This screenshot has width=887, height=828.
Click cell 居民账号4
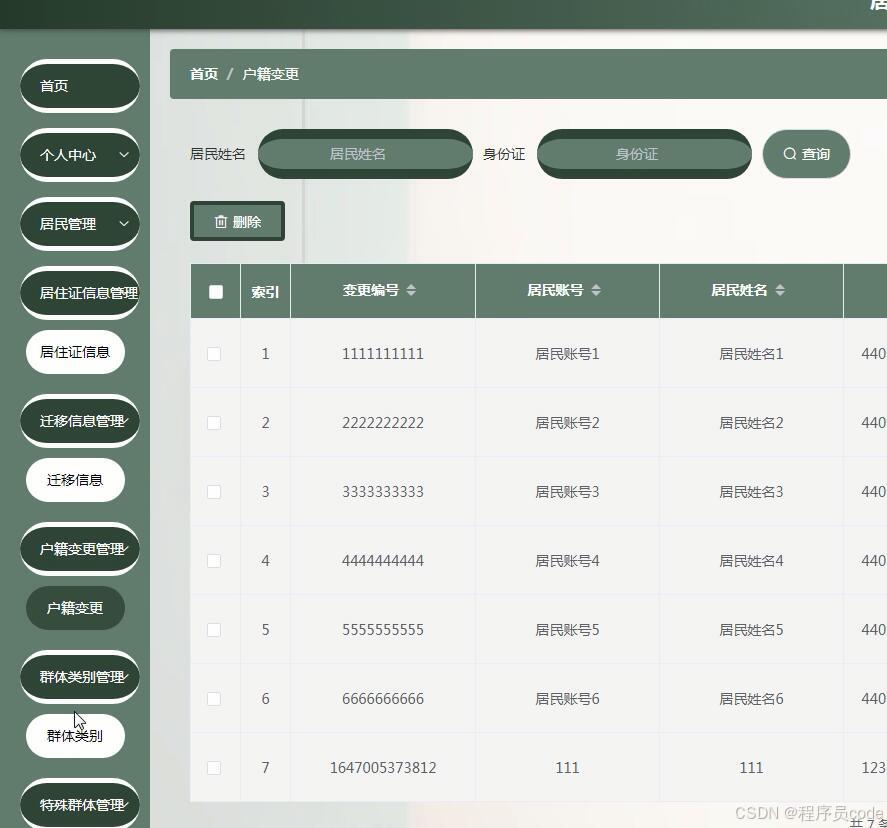pyautogui.click(x=567, y=561)
